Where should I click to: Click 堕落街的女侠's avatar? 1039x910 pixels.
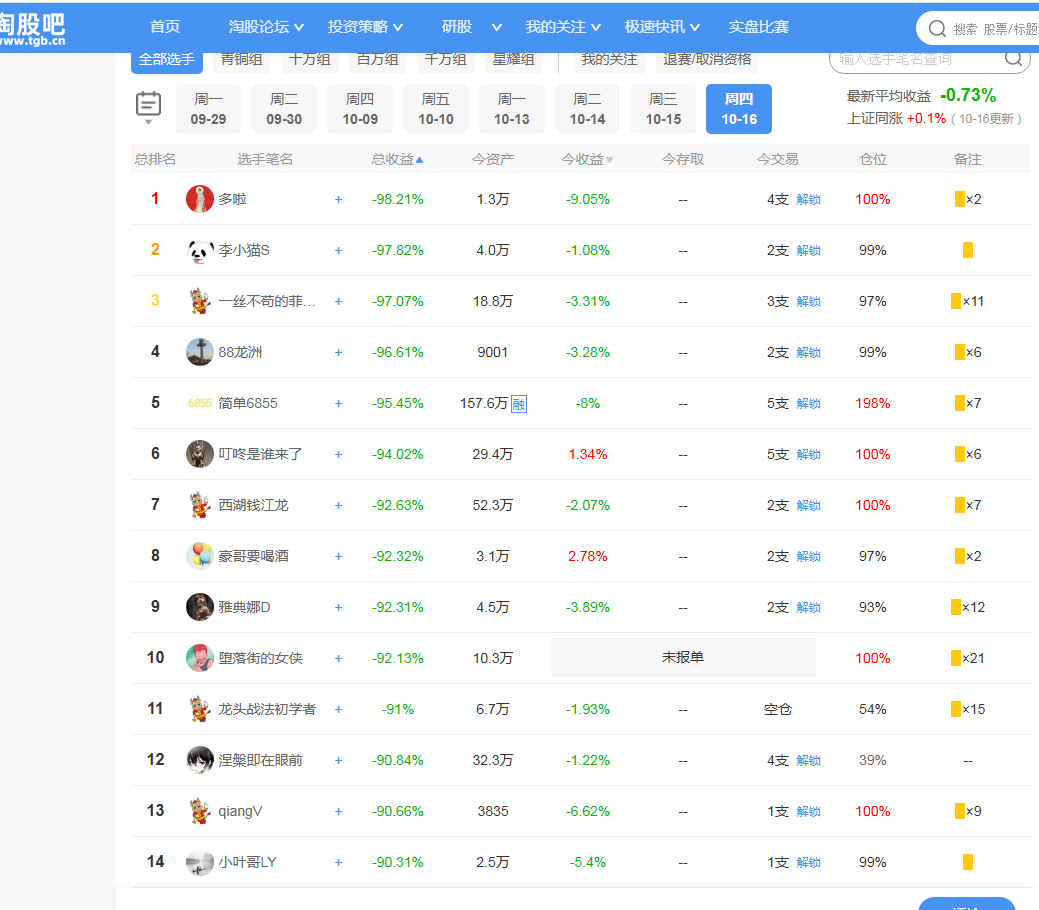[x=199, y=658]
